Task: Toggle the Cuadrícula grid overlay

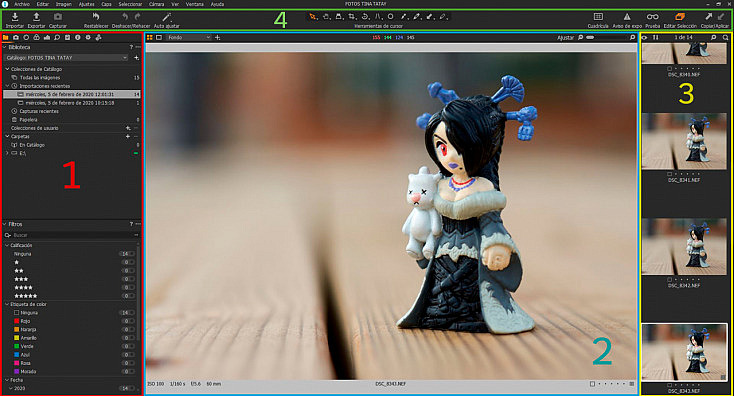Action: coord(598,17)
